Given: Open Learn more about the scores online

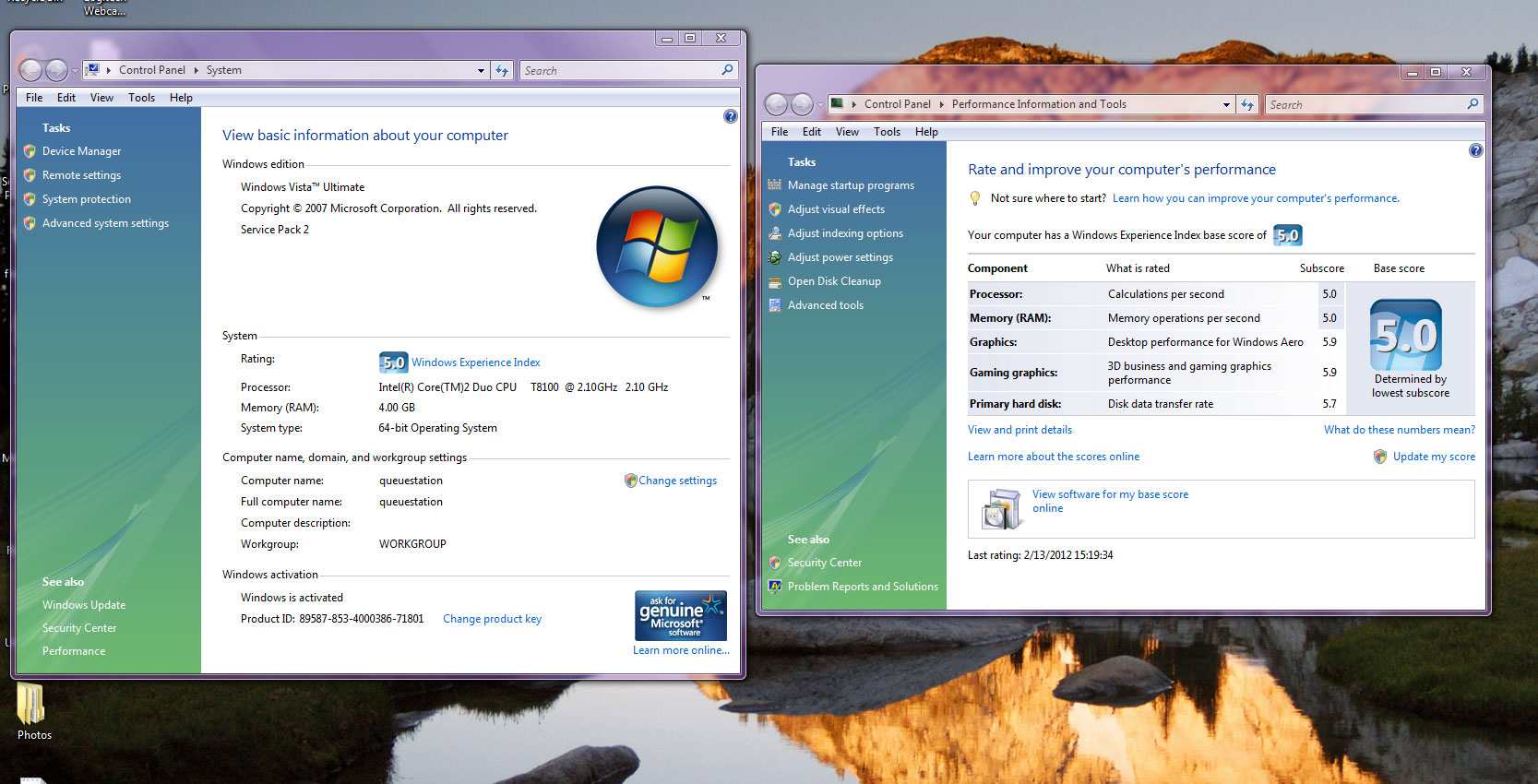Looking at the screenshot, I should click(1054, 457).
